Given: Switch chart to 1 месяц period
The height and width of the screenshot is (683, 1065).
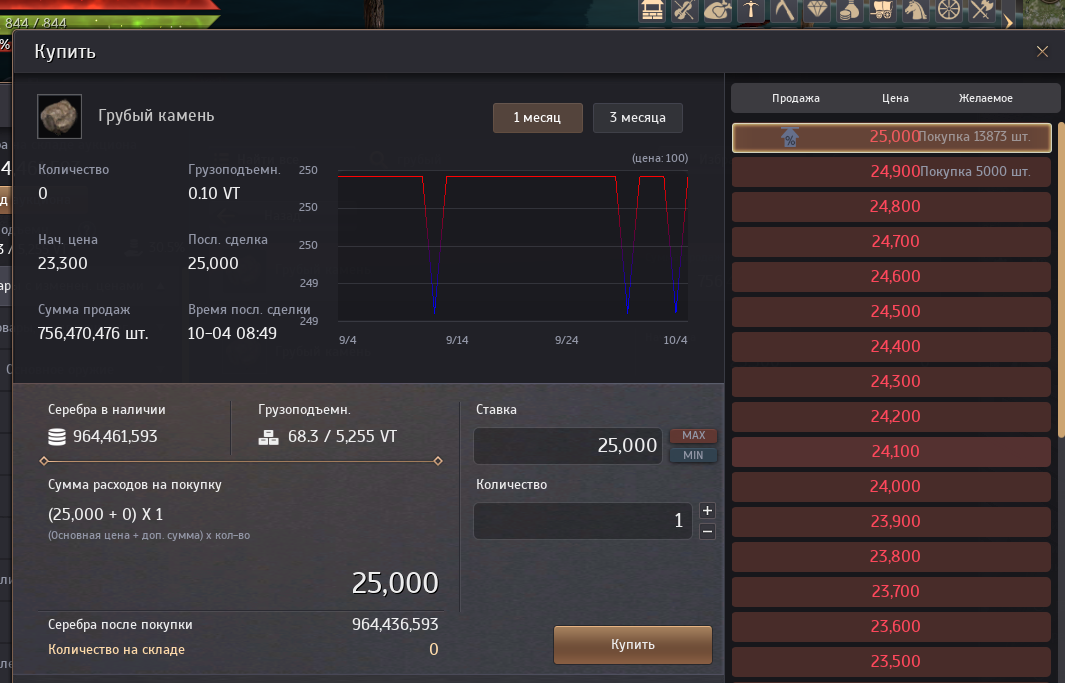Looking at the screenshot, I should tap(538, 118).
